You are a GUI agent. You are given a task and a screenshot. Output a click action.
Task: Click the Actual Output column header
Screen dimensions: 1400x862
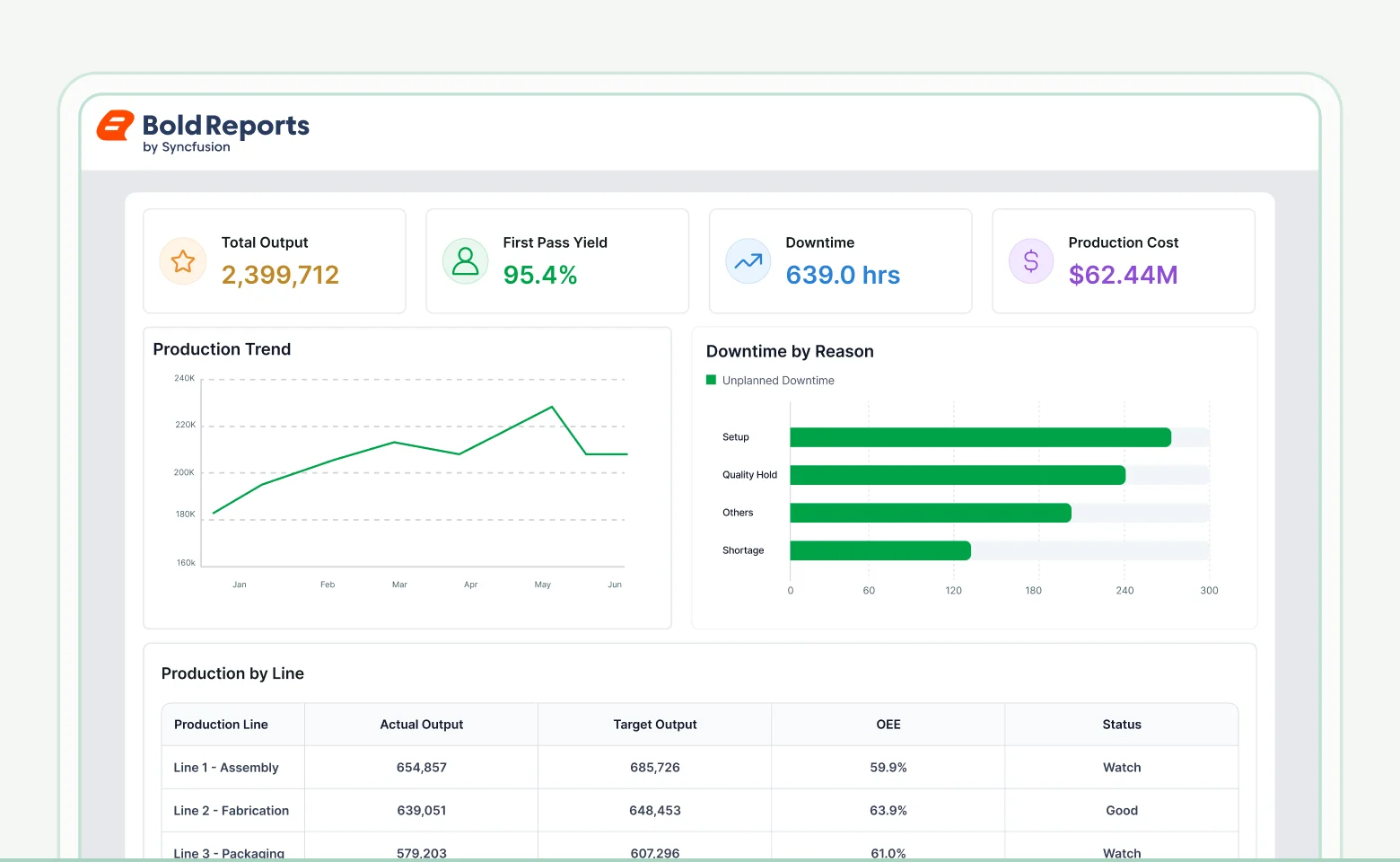[x=422, y=725]
